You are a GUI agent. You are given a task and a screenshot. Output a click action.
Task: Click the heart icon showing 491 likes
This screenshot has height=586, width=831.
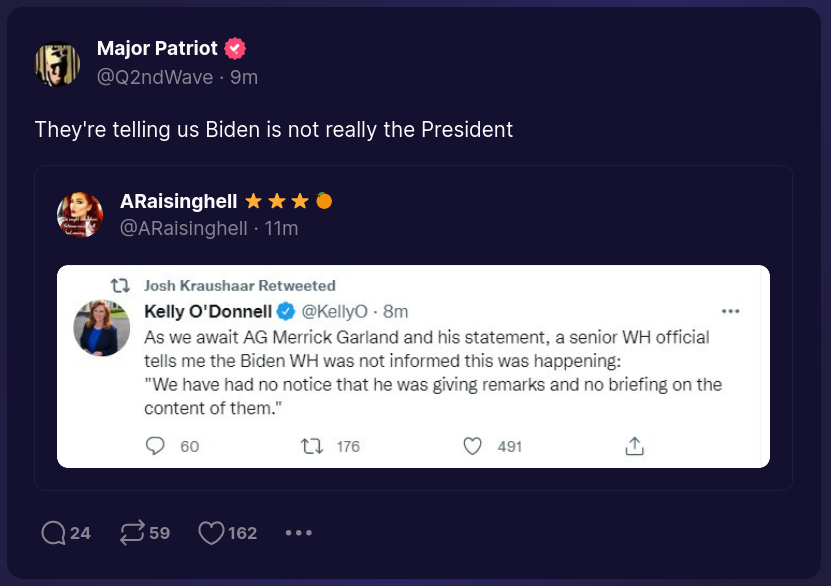(x=473, y=446)
